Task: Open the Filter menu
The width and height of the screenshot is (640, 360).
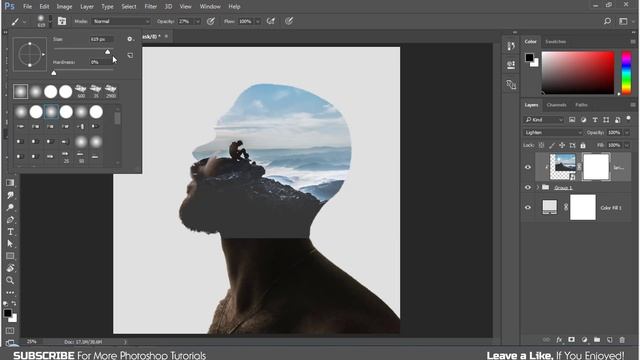Action: pos(151,7)
